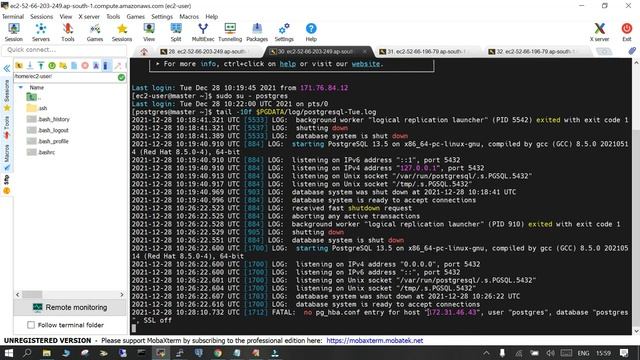
Task: Open the Session toolbar icon
Action: click(x=14, y=32)
